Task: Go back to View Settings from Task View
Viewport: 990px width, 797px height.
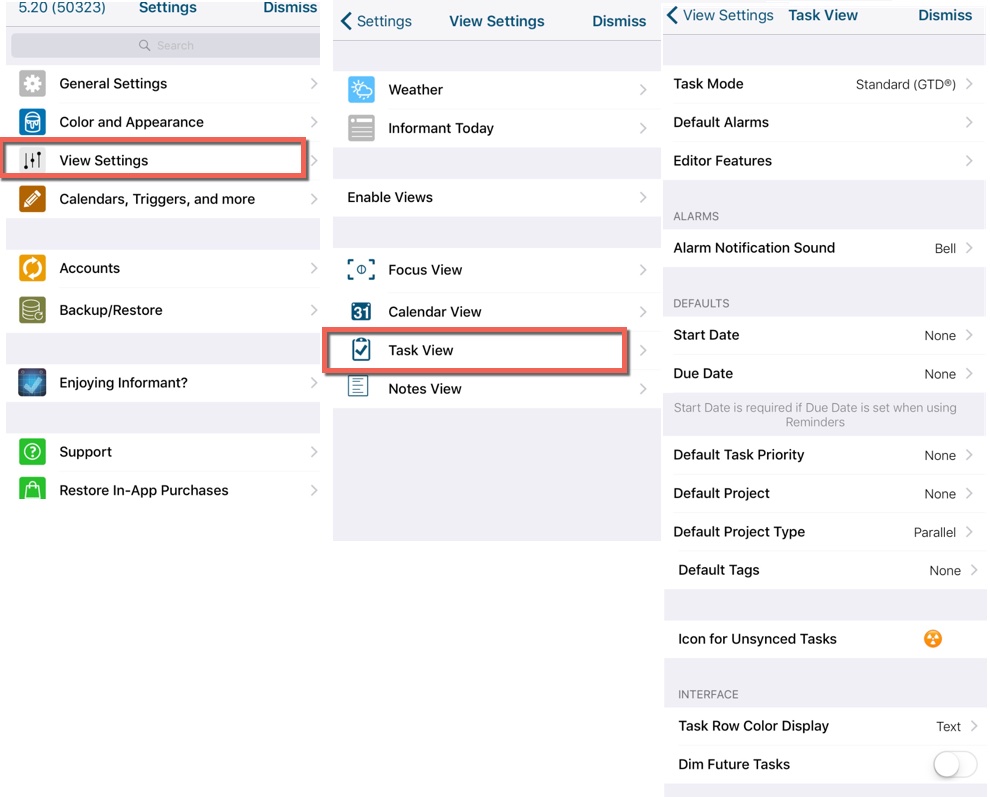Action: [x=719, y=15]
